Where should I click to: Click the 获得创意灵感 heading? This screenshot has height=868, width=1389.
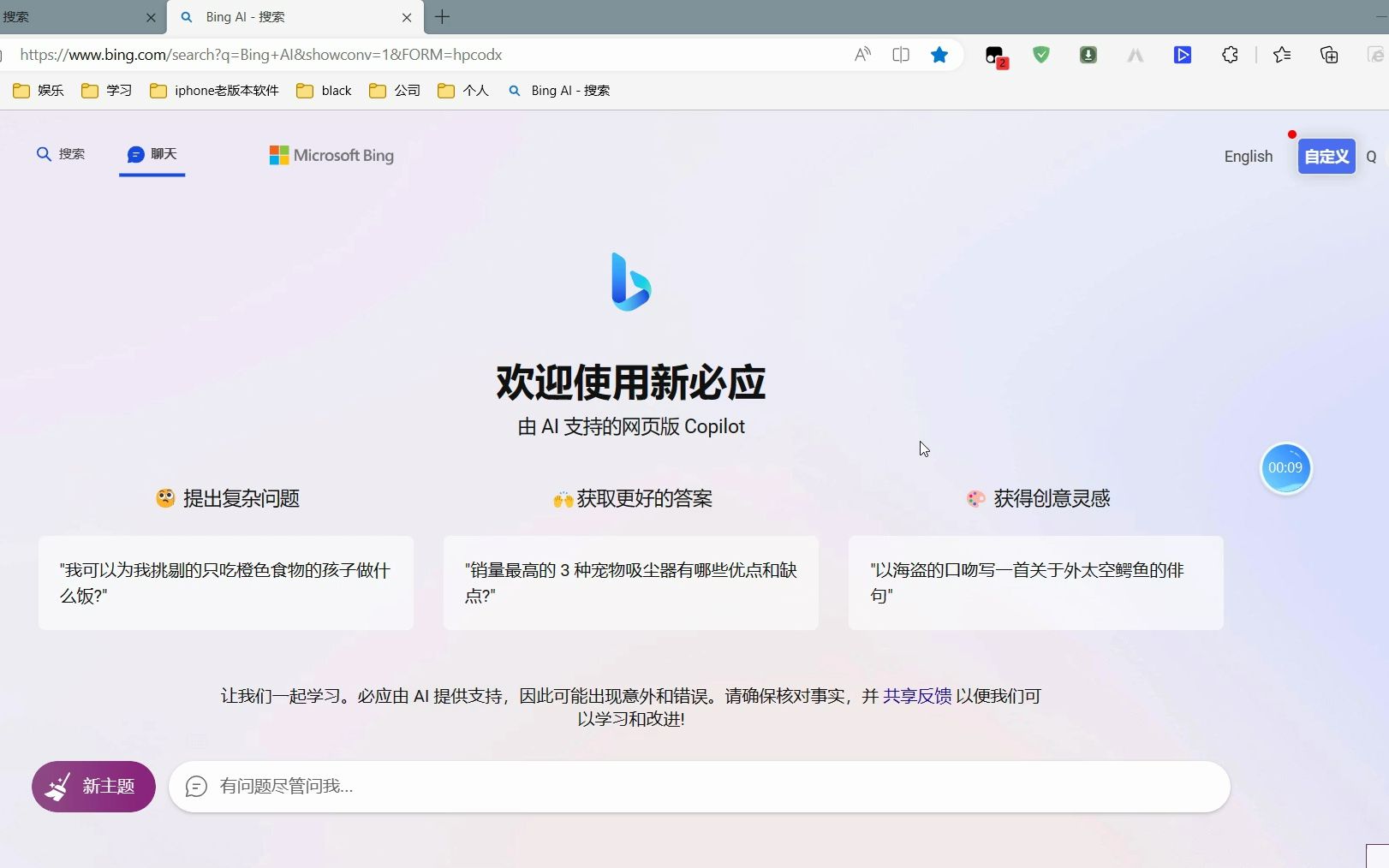tap(1038, 498)
